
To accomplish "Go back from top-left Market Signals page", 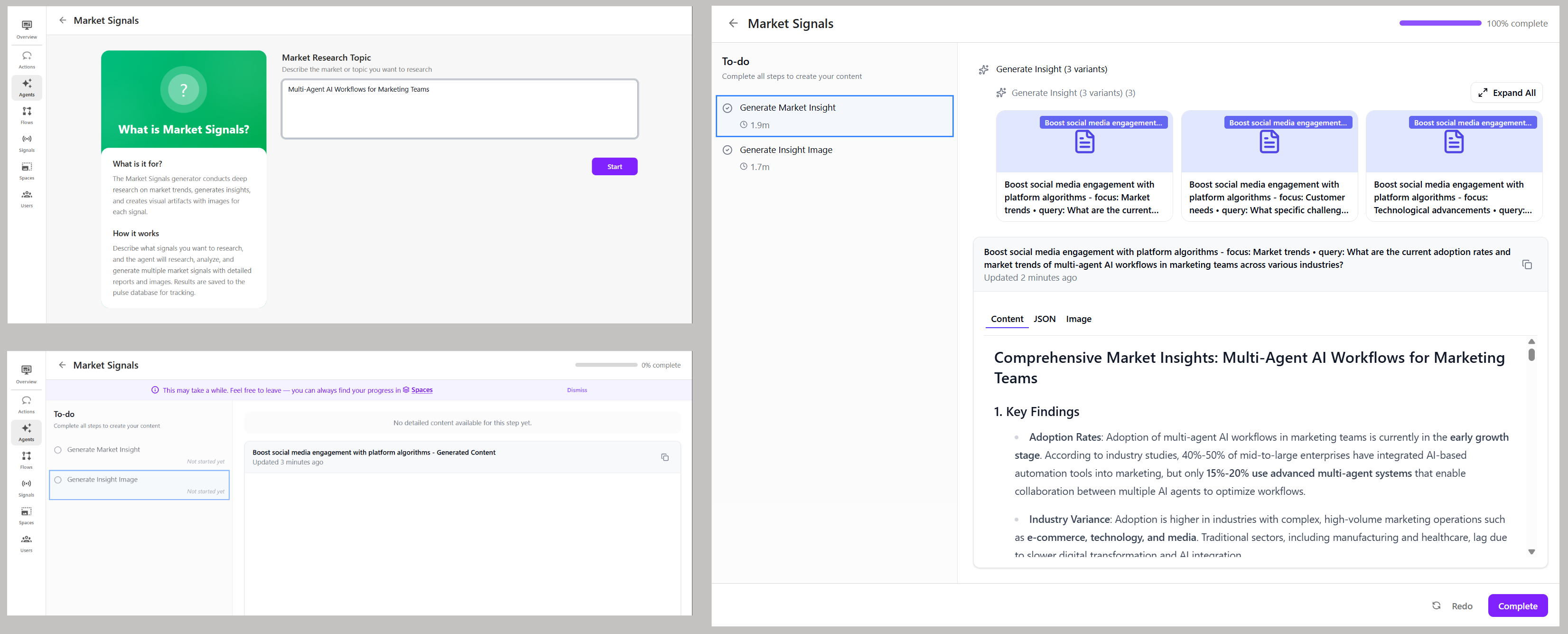I will click(x=63, y=20).
